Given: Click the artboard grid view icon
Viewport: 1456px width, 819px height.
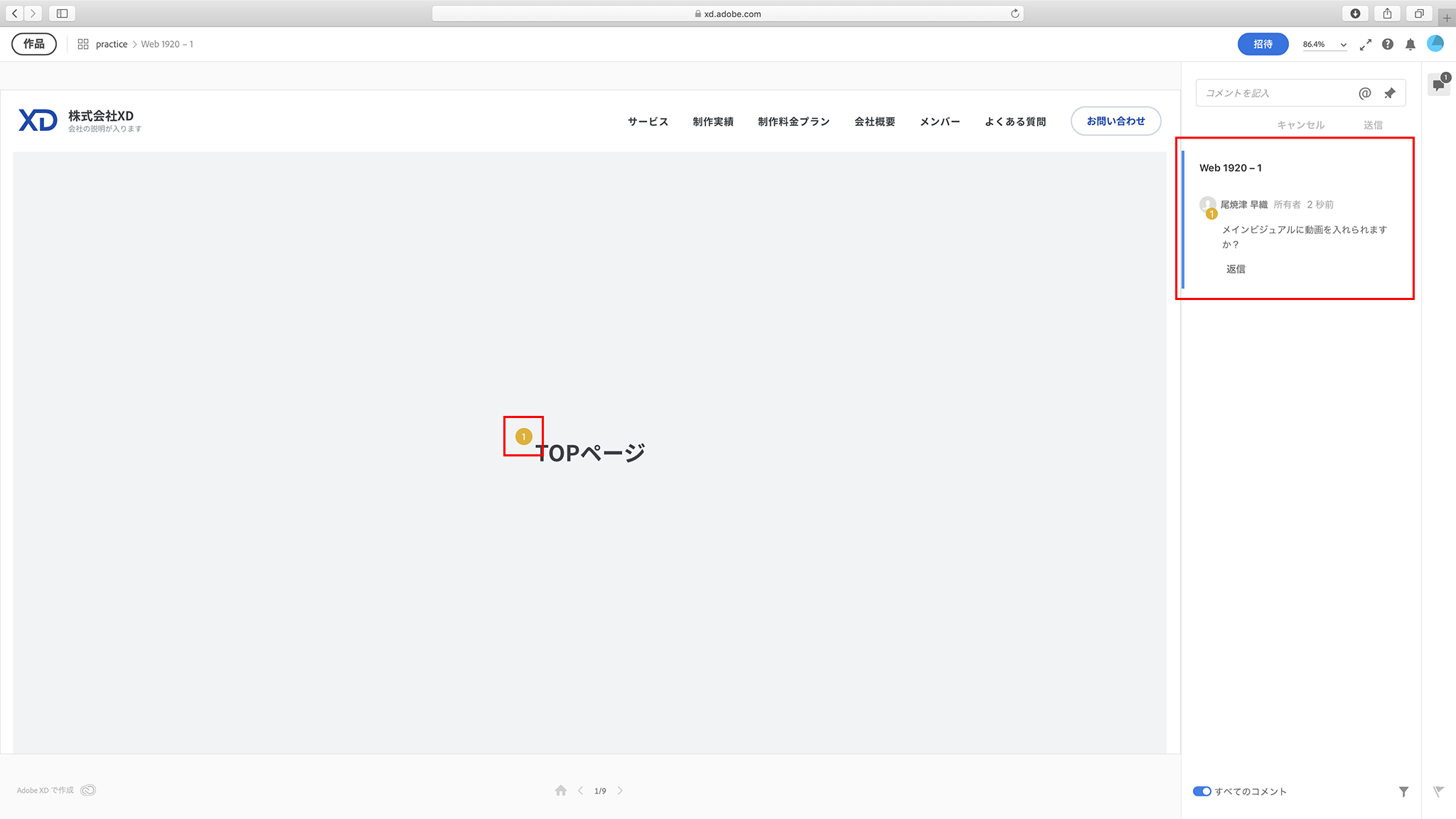Looking at the screenshot, I should (x=83, y=44).
